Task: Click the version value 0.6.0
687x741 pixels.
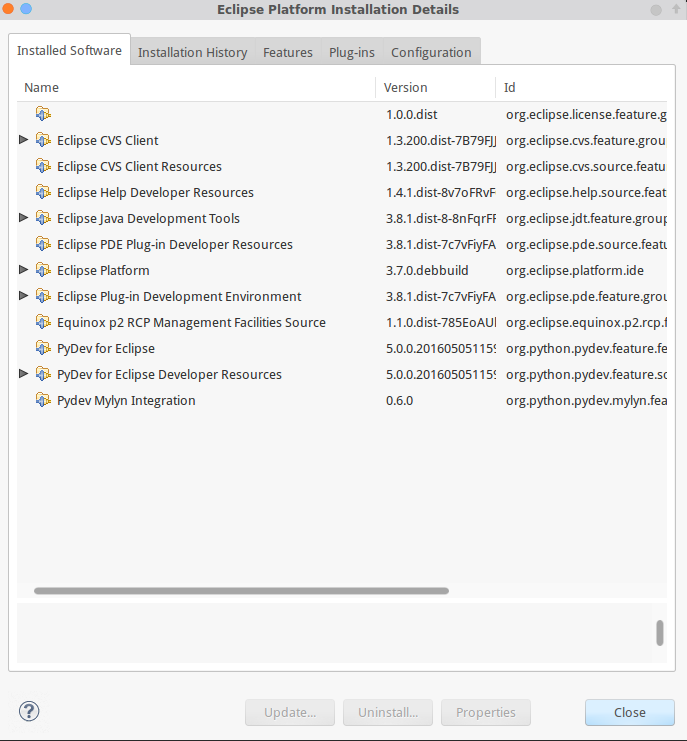Action: pyautogui.click(x=399, y=400)
